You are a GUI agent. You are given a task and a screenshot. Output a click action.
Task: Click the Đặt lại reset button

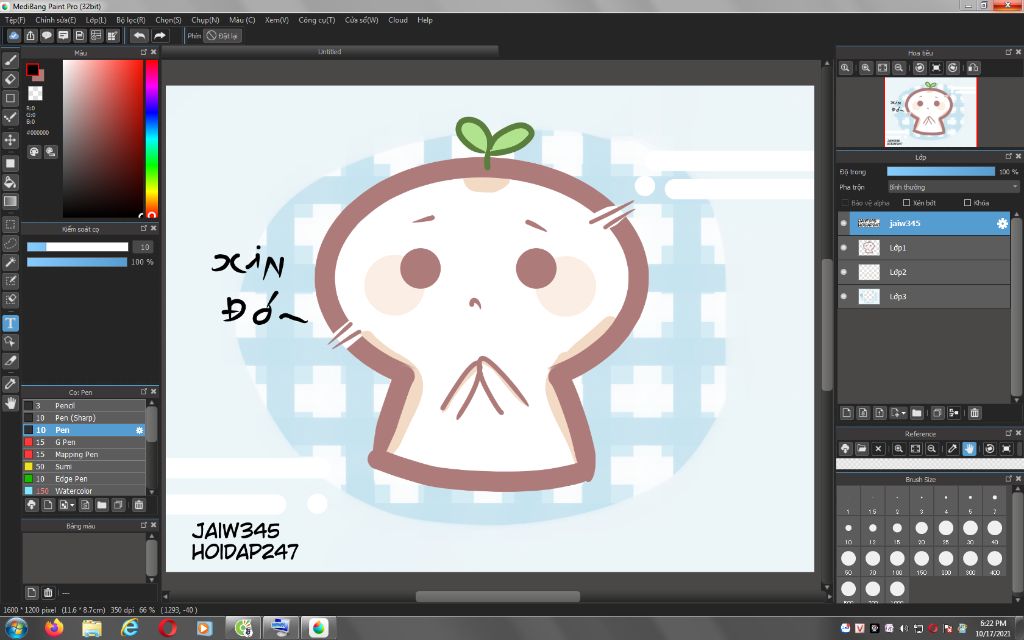point(223,36)
